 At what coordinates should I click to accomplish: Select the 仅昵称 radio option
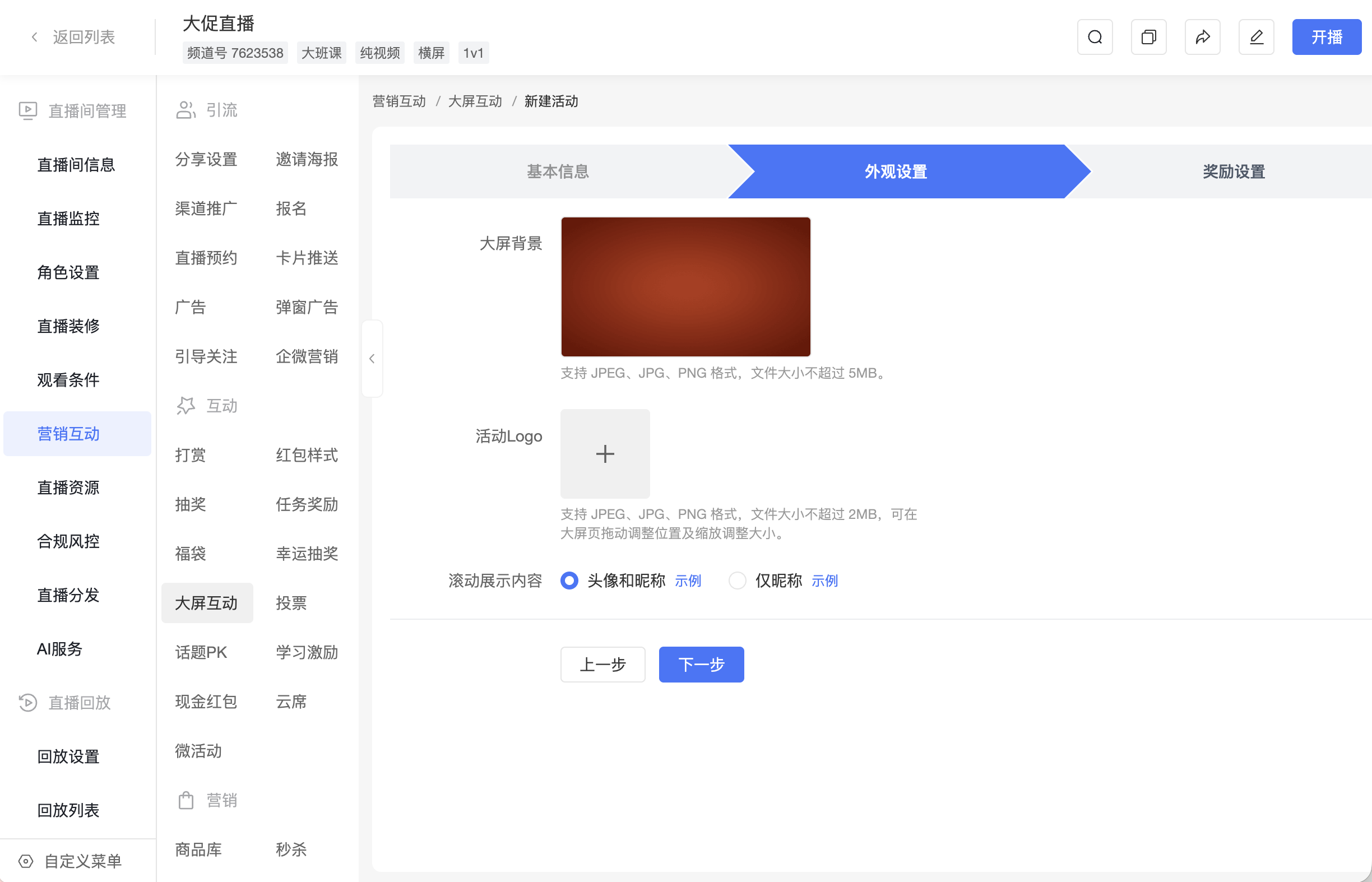(737, 581)
